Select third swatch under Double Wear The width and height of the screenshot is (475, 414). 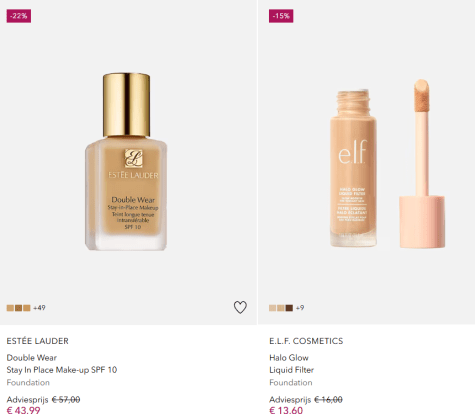click(x=27, y=308)
